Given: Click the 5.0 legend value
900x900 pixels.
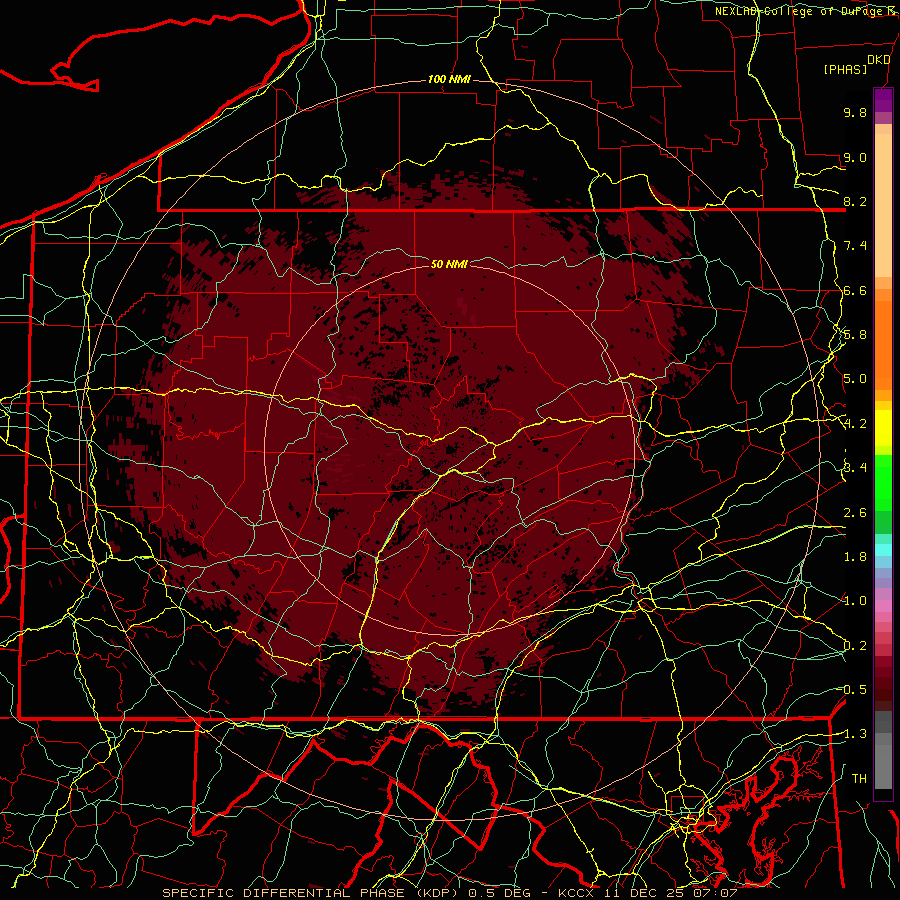Looking at the screenshot, I should (855, 379).
